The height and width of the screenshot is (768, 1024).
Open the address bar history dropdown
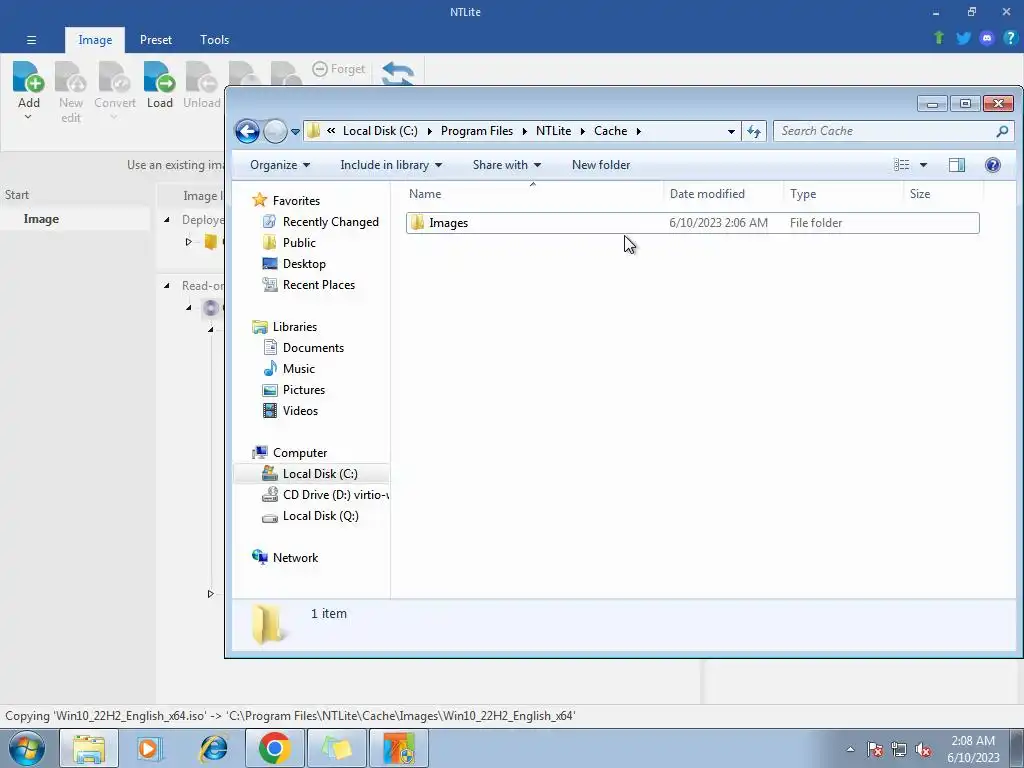point(731,131)
